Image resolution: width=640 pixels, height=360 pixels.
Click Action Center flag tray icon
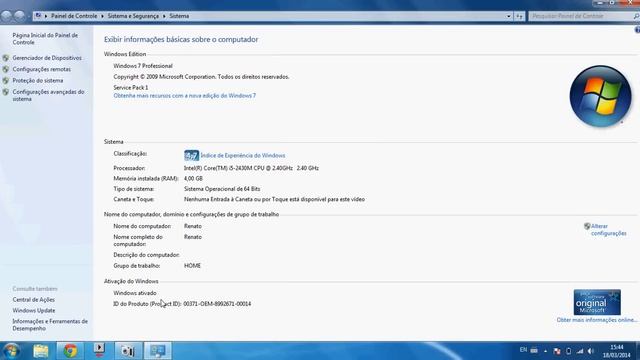(557, 351)
